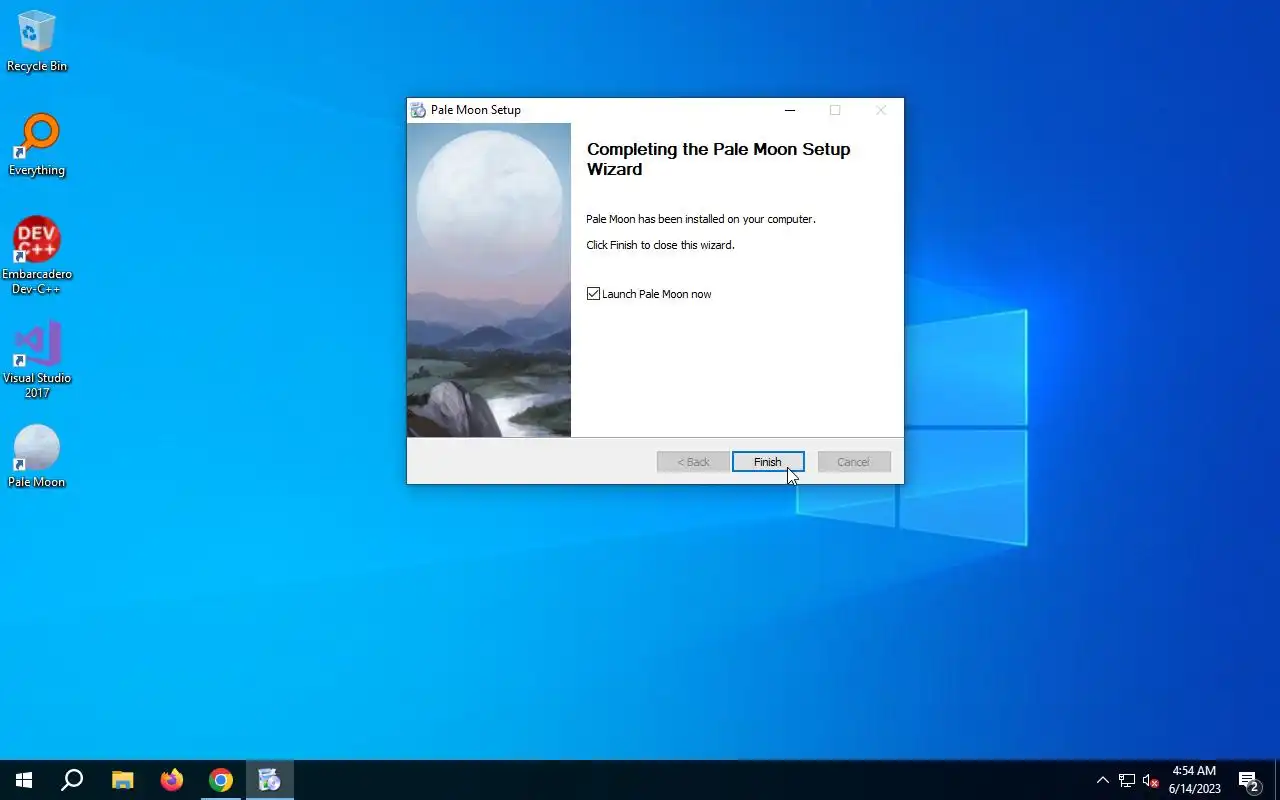Minimize the Pale Moon Setup window
Viewport: 1280px width, 800px height.
tap(790, 110)
